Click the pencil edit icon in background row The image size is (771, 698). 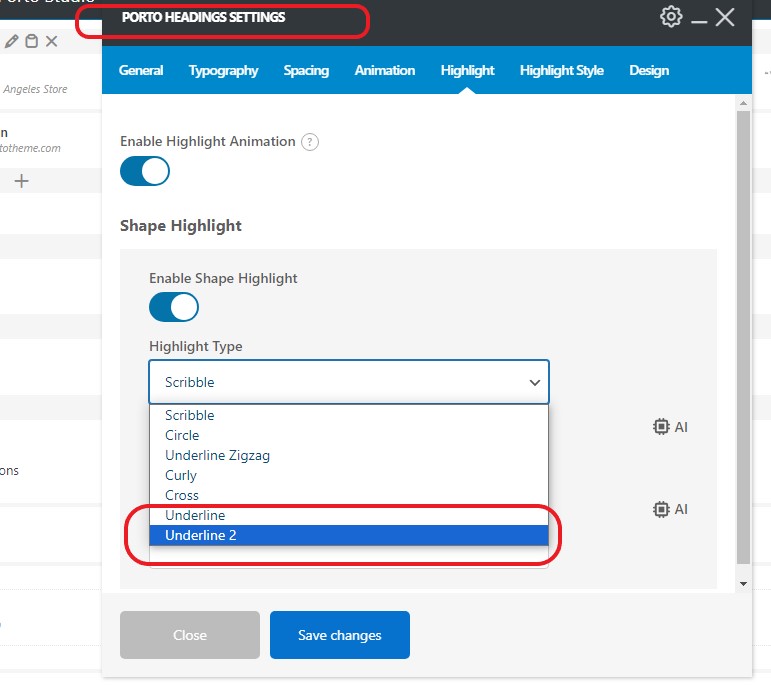pyautogui.click(x=12, y=41)
